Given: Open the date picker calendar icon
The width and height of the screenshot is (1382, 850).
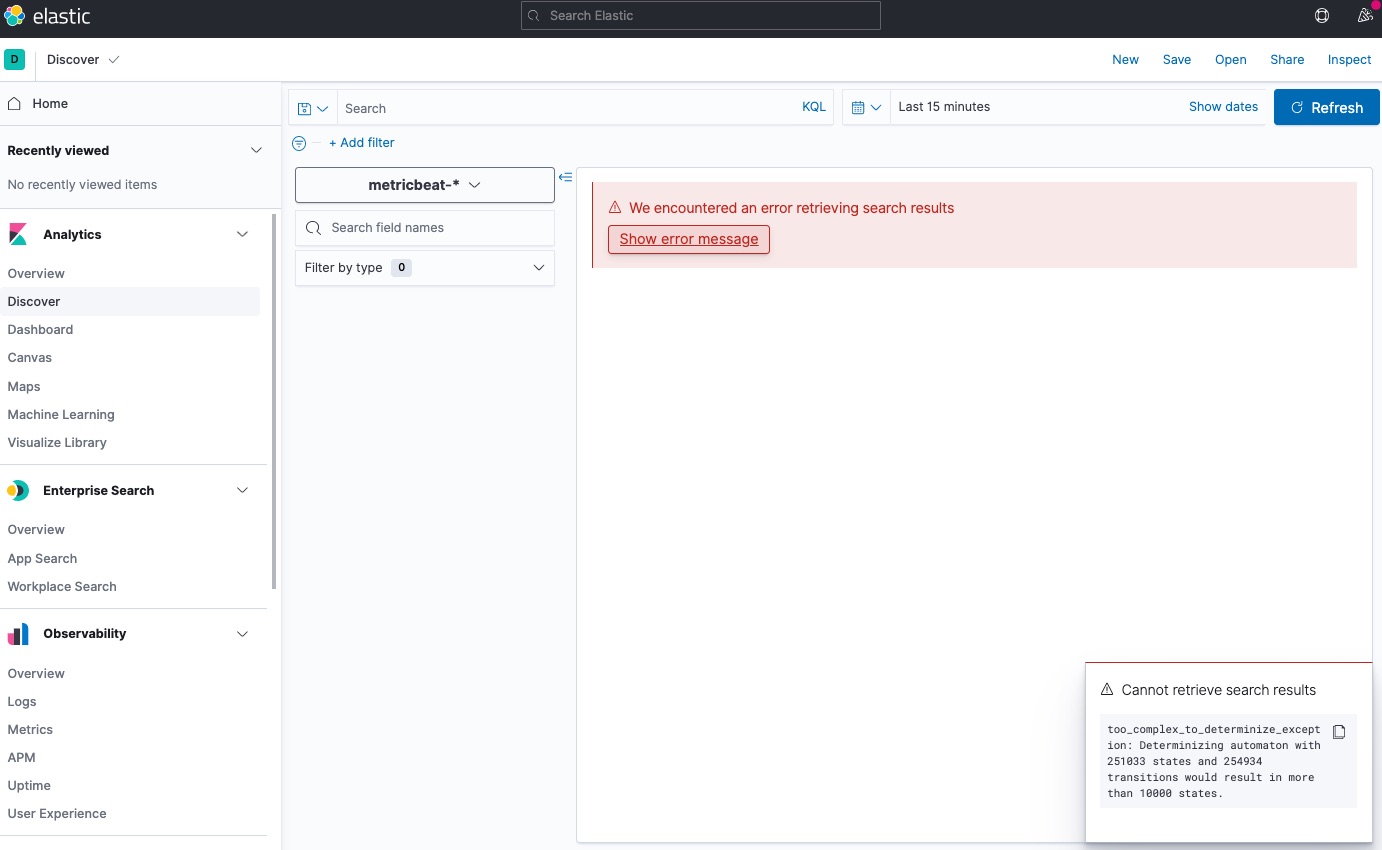Looking at the screenshot, I should click(865, 107).
